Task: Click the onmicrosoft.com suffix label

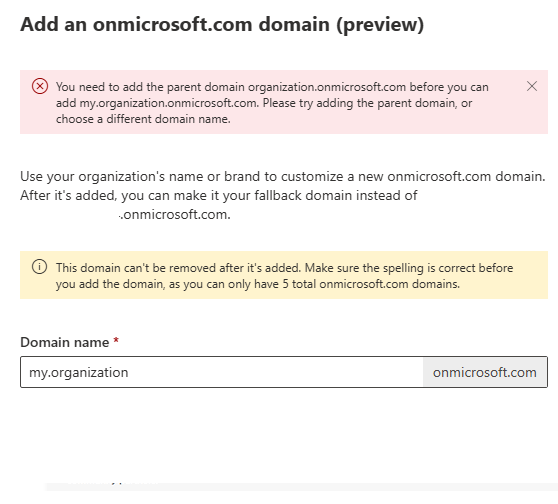Action: 485,372
